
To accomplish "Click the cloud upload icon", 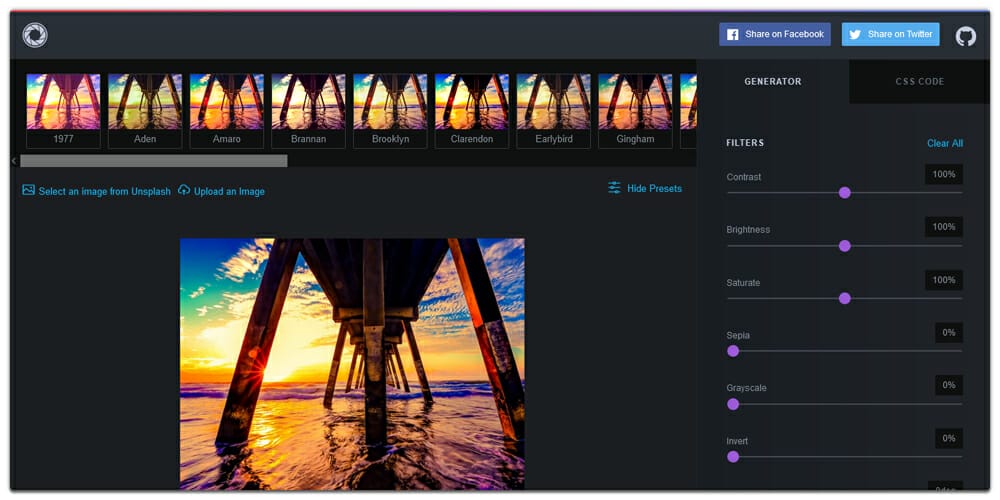I will point(184,190).
